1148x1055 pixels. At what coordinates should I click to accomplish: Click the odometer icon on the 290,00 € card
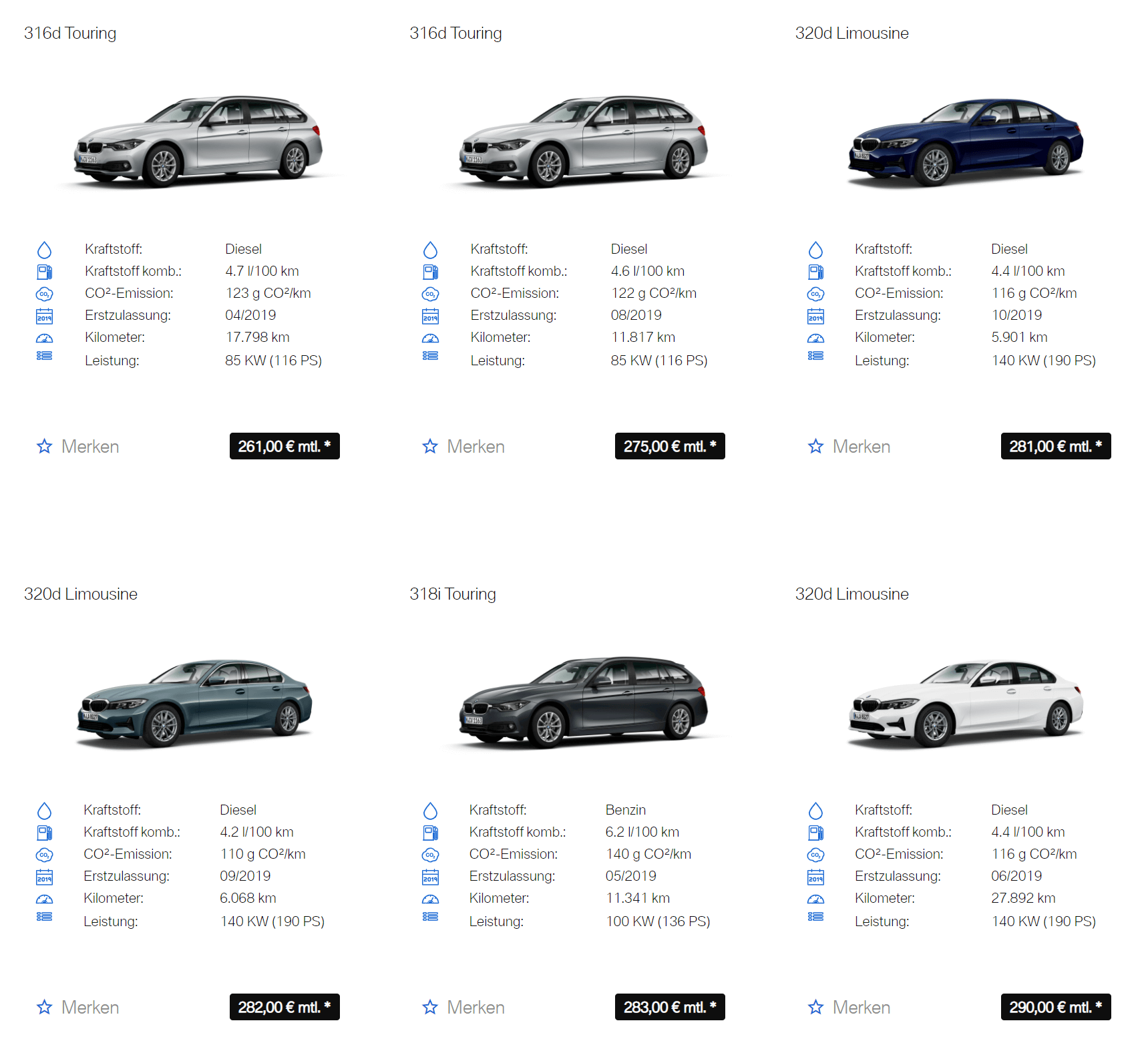(815, 899)
